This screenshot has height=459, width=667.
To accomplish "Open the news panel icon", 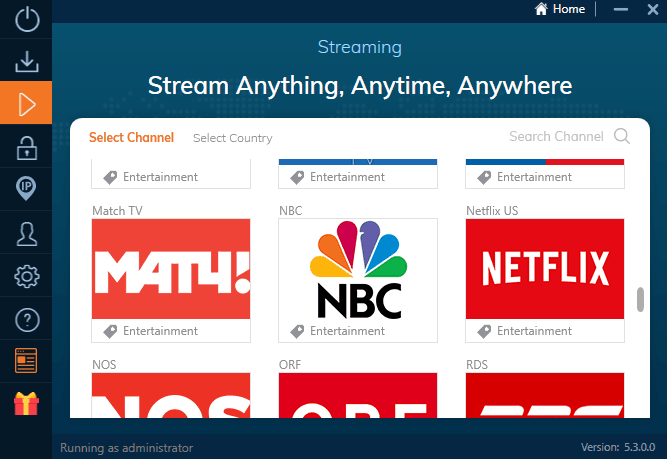I will (27, 361).
